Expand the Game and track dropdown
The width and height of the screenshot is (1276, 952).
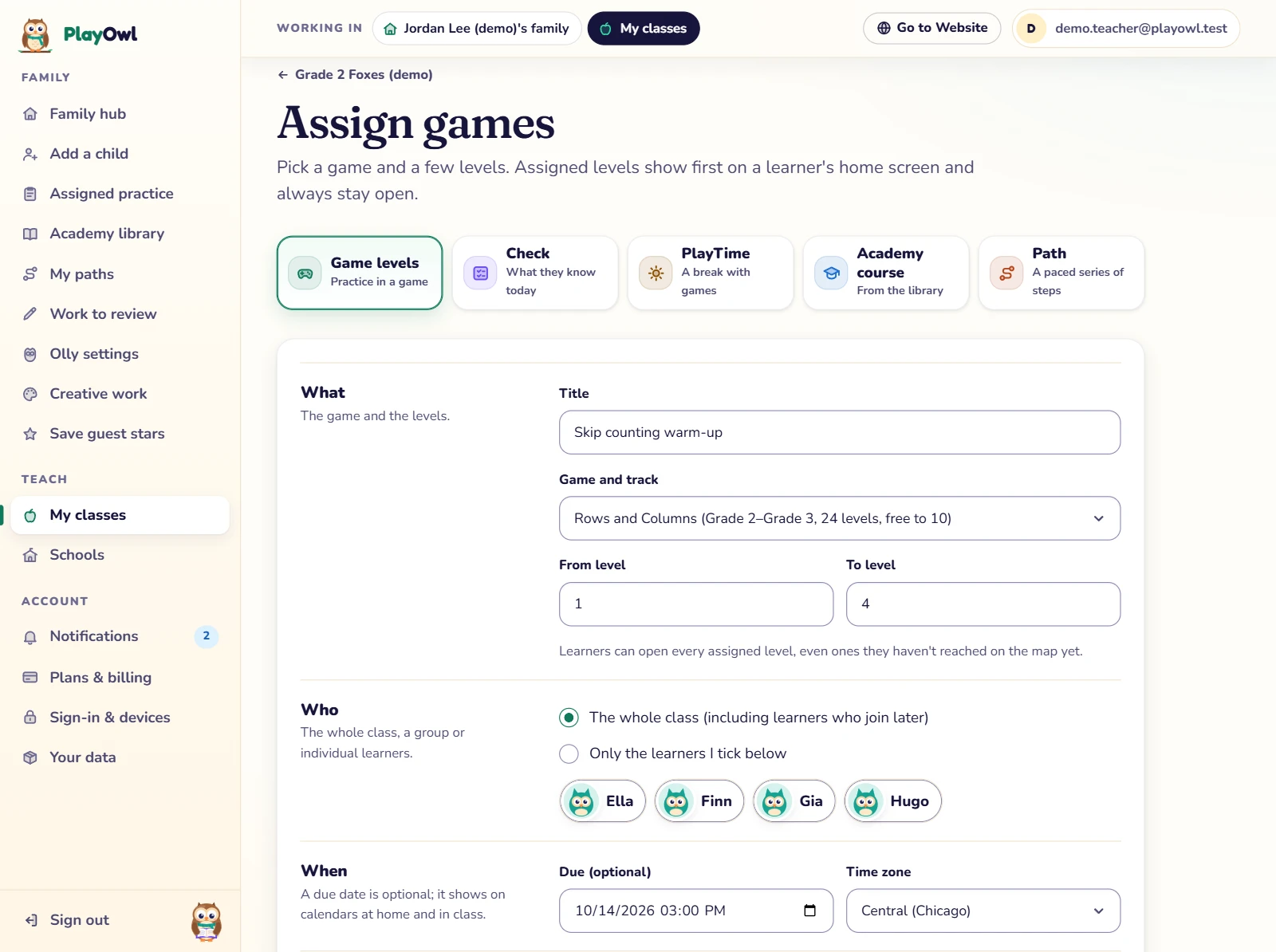[x=840, y=518]
